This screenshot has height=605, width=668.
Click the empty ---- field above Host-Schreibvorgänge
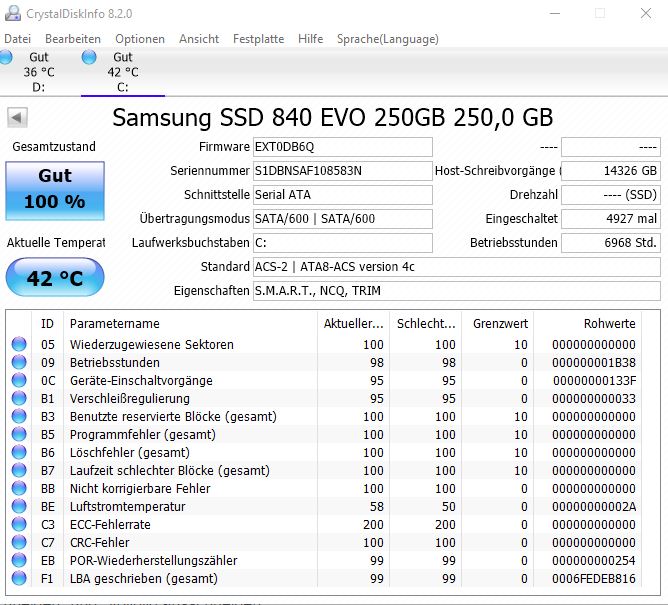point(611,147)
